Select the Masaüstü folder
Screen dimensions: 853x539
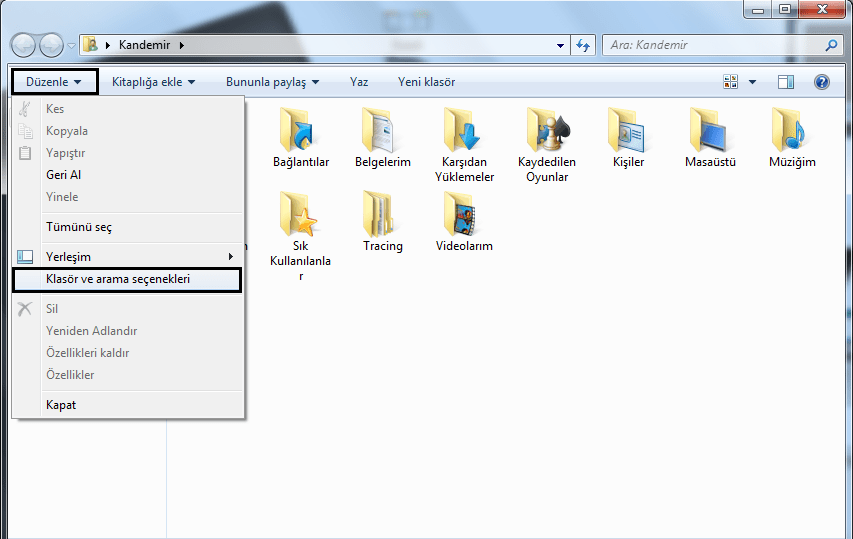pyautogui.click(x=710, y=138)
